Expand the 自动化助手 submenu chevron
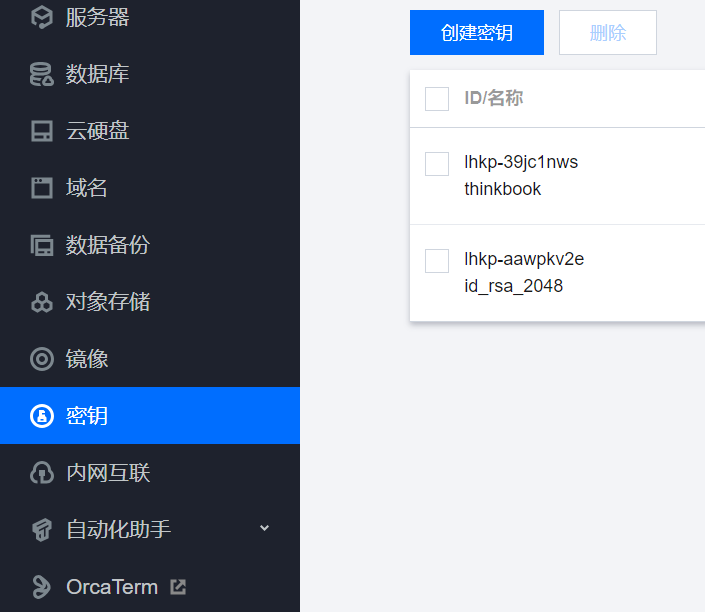Screen dimensions: 705x612 [x=264, y=528]
